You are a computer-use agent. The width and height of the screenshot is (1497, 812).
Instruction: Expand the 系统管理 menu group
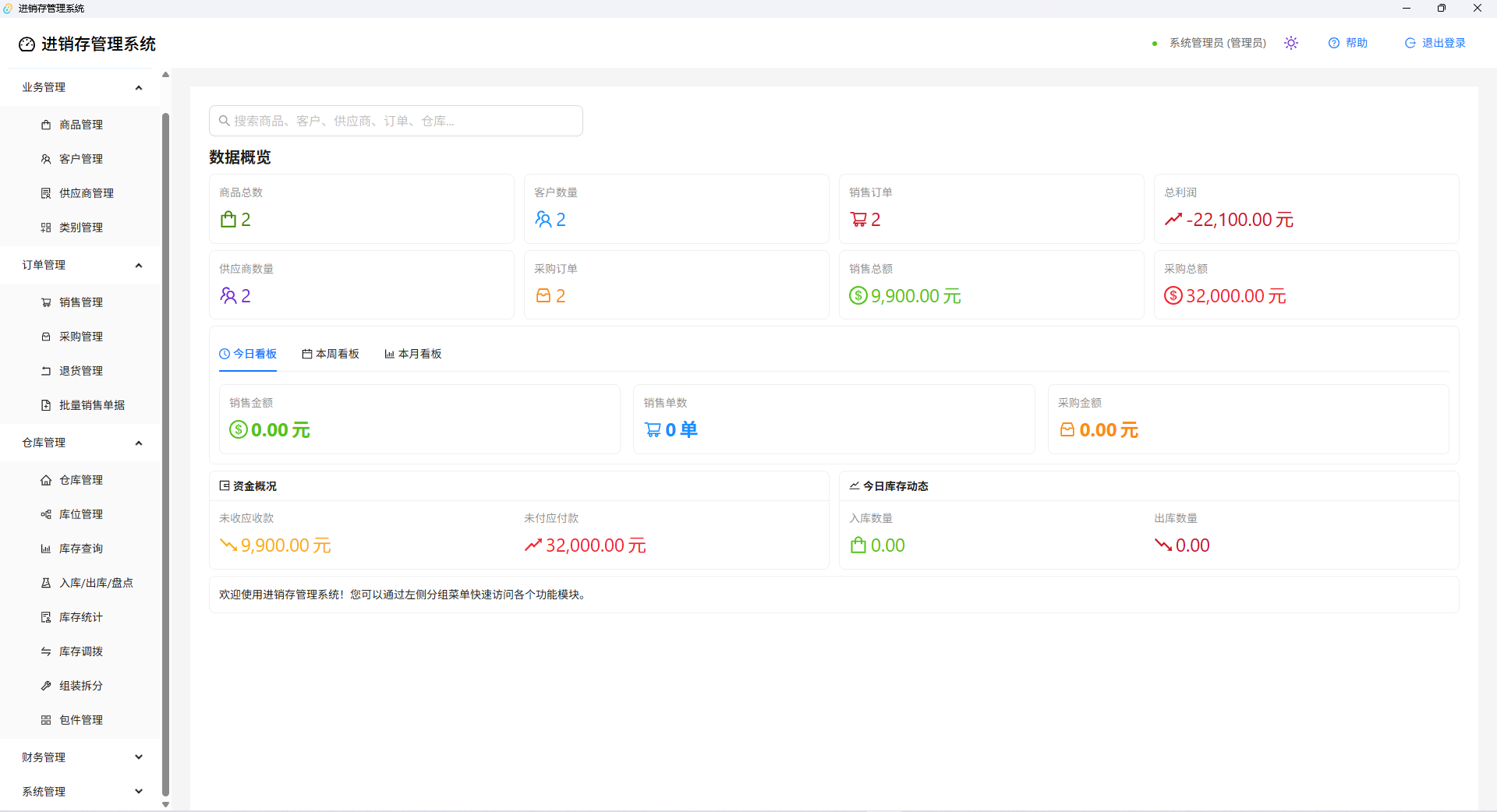(80, 792)
